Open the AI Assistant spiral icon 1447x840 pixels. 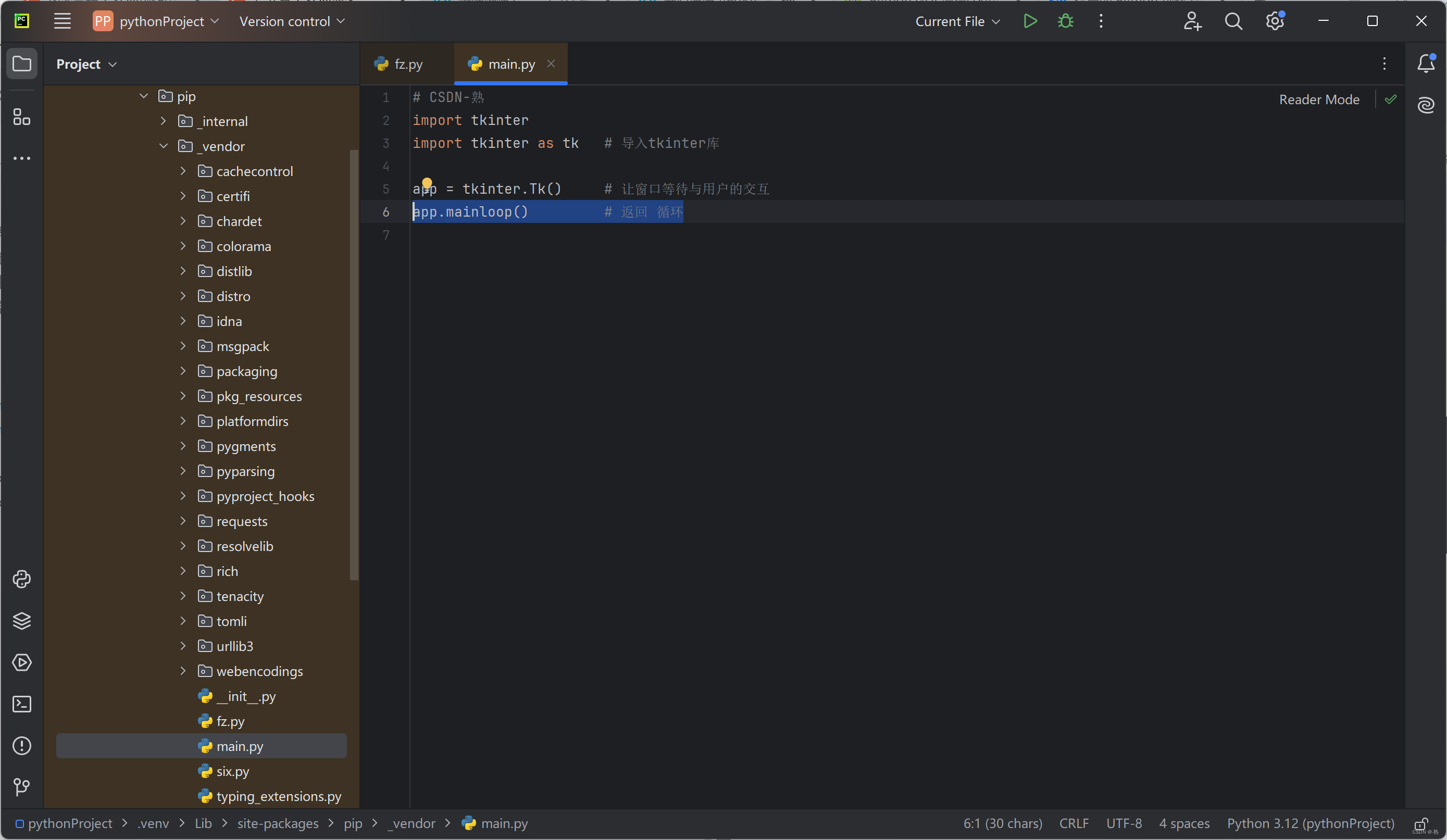[x=1426, y=105]
